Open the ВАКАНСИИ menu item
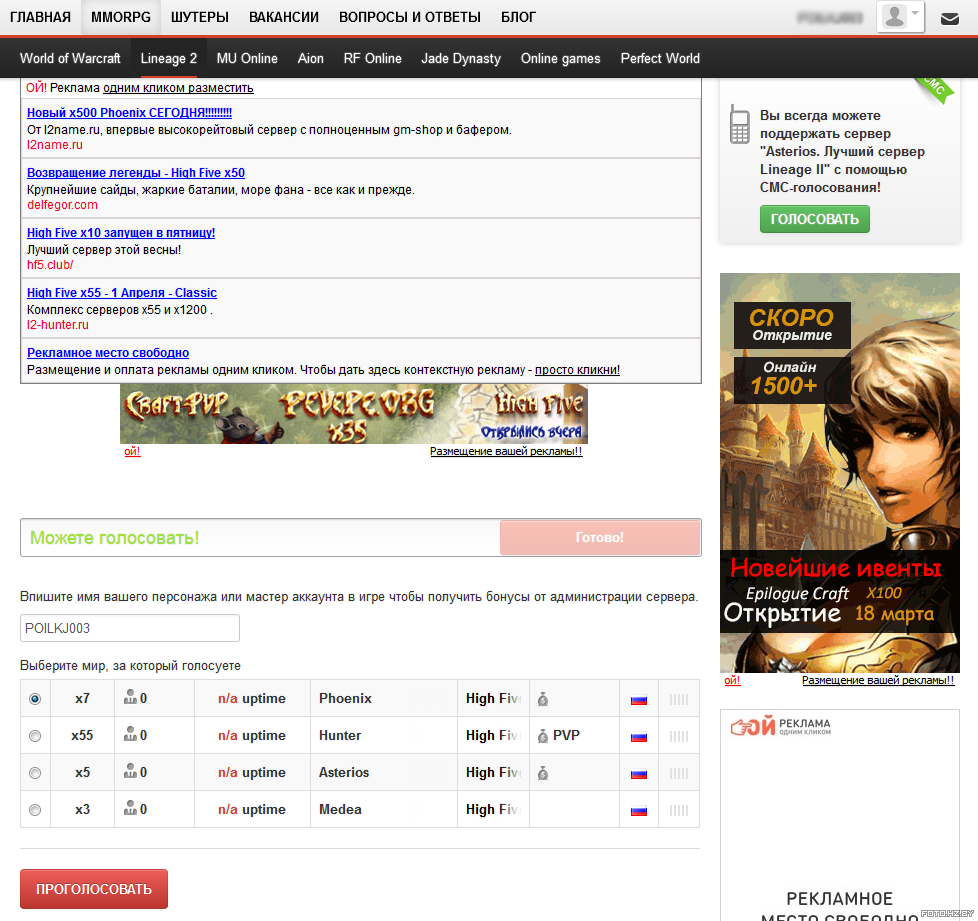Image resolution: width=978 pixels, height=921 pixels. tap(284, 17)
